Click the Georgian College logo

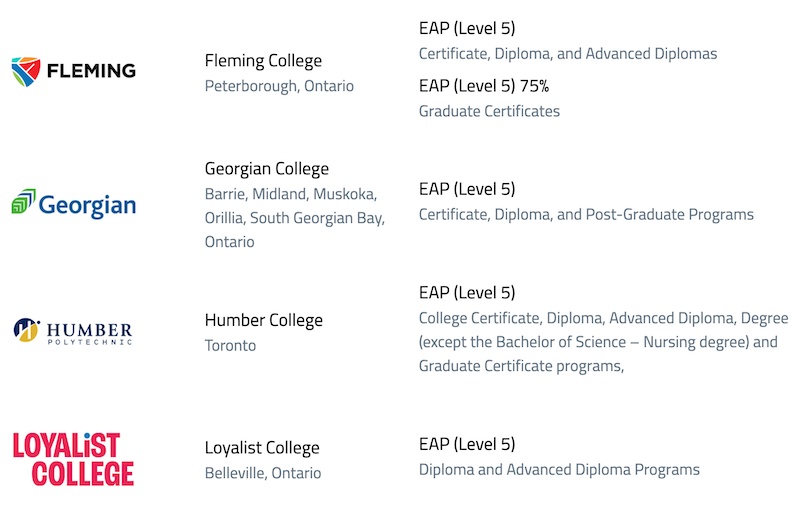[x=73, y=204]
